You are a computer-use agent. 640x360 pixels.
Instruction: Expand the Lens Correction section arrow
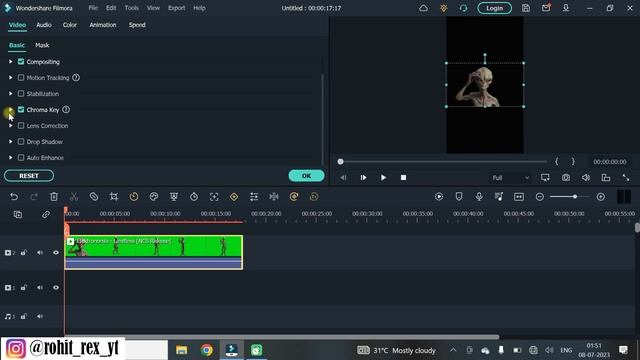coord(11,126)
